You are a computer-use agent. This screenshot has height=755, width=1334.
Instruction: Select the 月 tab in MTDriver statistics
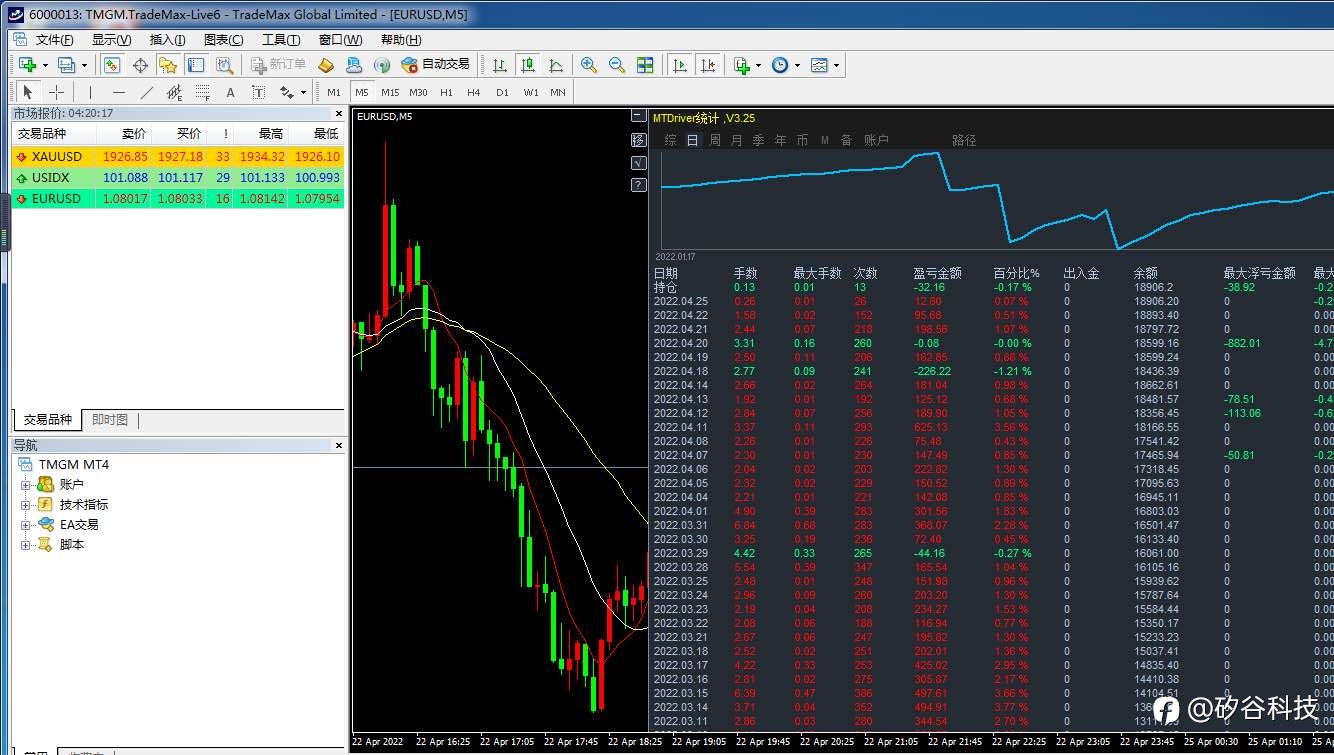[x=737, y=141]
